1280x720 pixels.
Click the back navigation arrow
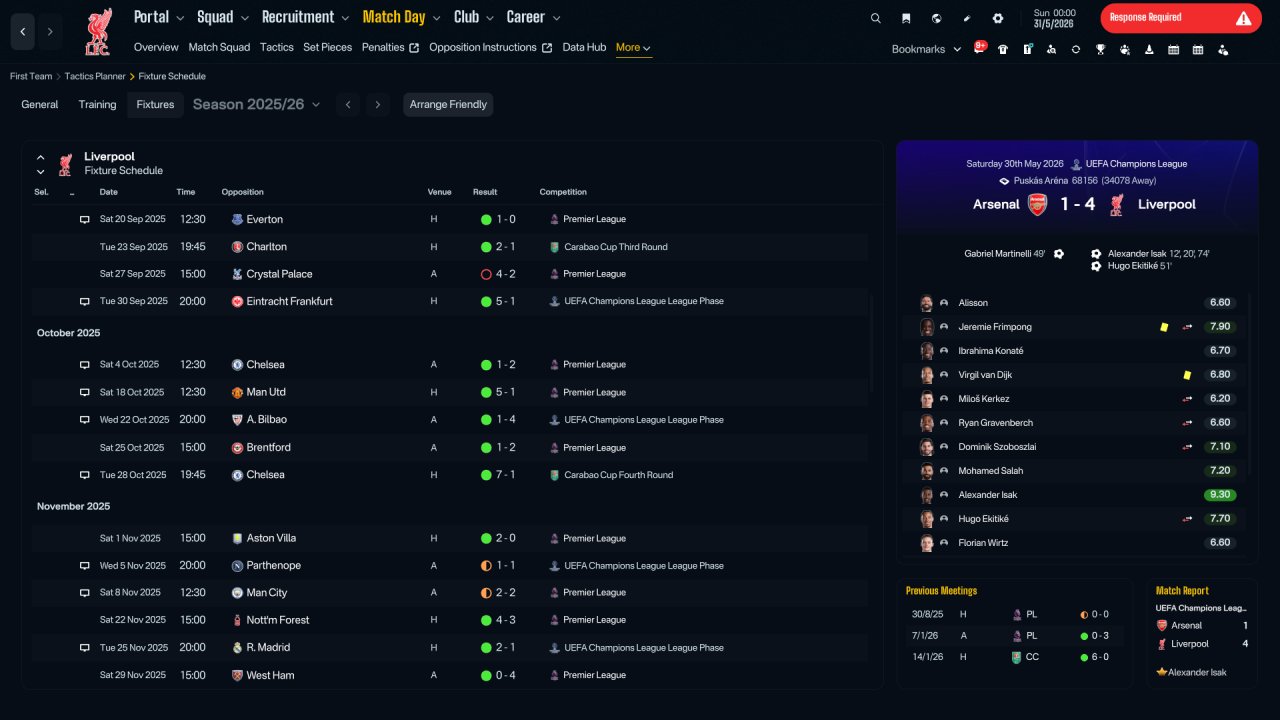[x=23, y=32]
